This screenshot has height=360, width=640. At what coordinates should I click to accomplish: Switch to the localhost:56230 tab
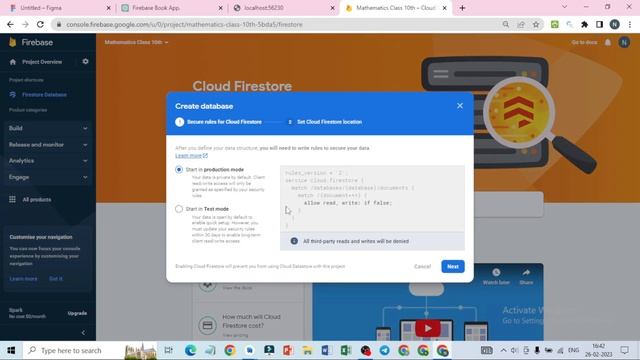(x=284, y=8)
